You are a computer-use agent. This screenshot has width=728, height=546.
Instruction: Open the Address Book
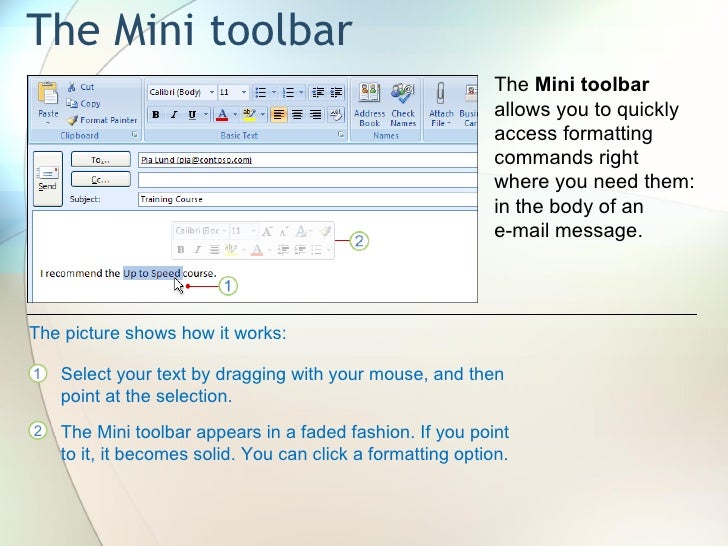pyautogui.click(x=370, y=104)
